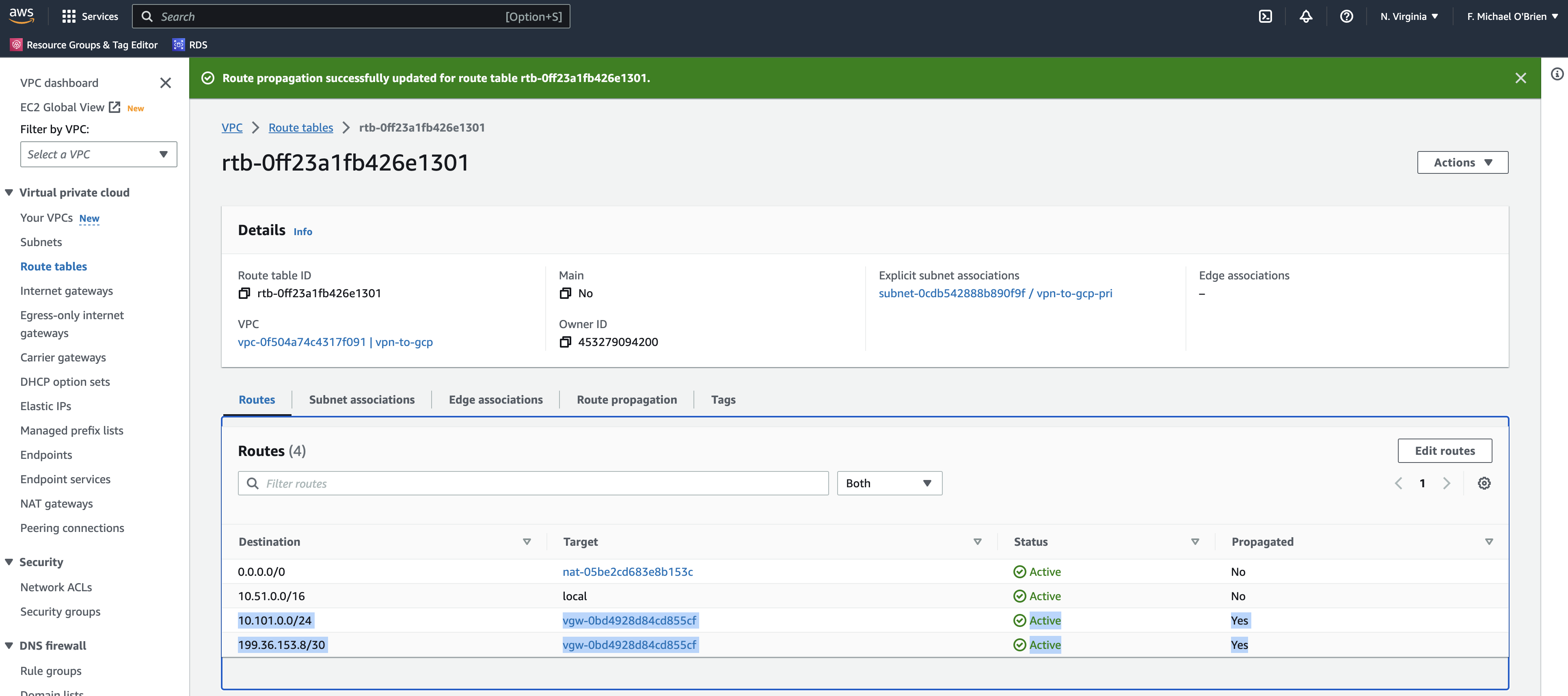Open the routes table preferences gear
The width and height of the screenshot is (1568, 696).
1485,483
